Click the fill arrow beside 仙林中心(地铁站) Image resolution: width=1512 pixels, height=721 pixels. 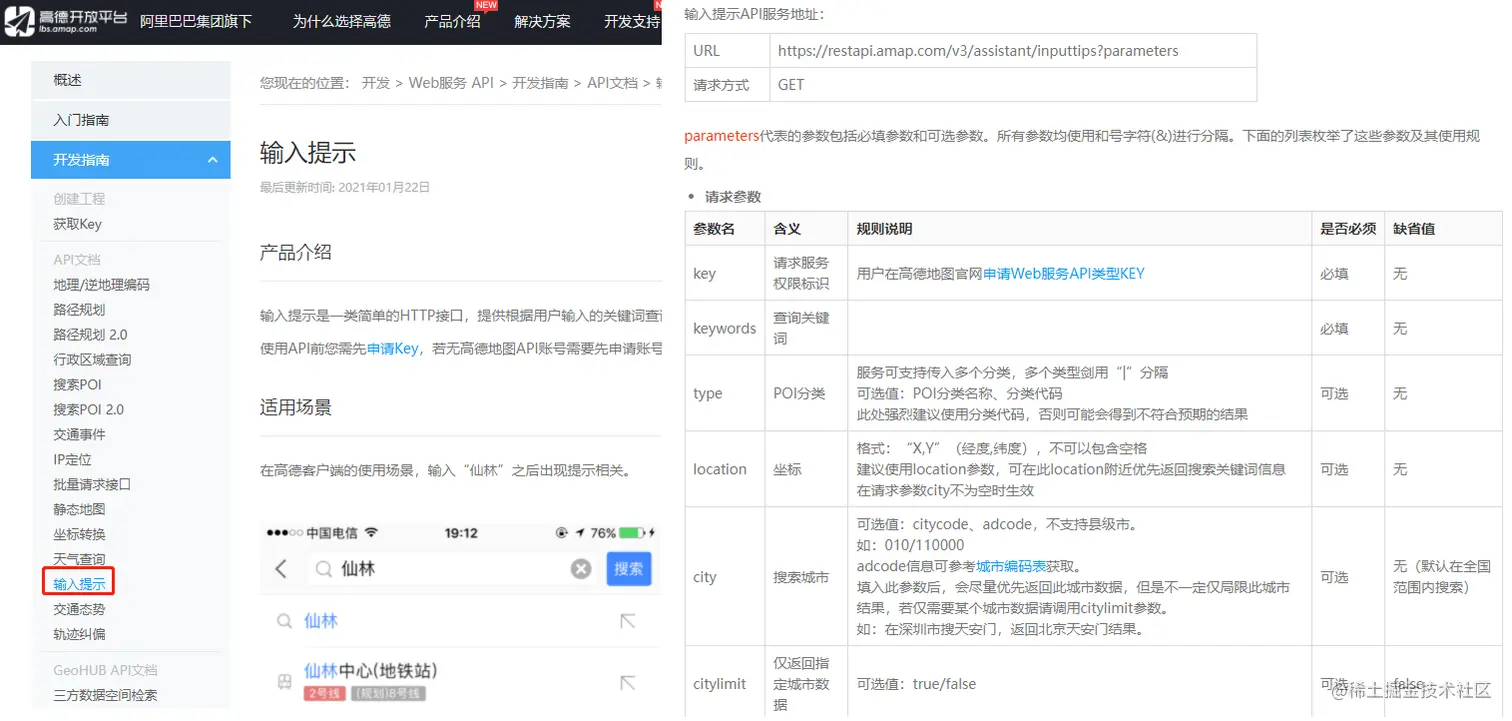[628, 682]
